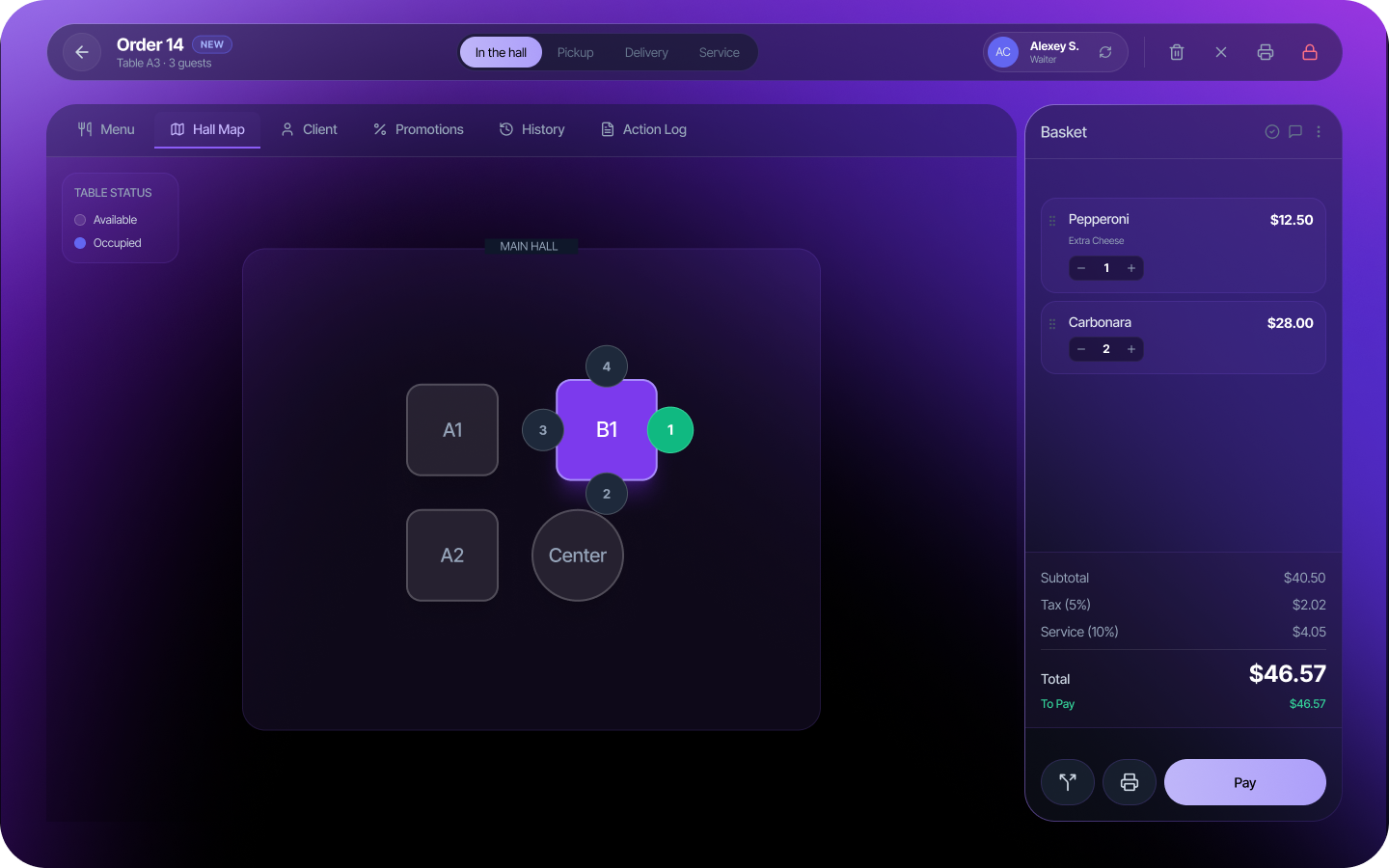Screen dimensions: 1389x868
Task: Click Carbonara drag handle
Action: 1052,324
